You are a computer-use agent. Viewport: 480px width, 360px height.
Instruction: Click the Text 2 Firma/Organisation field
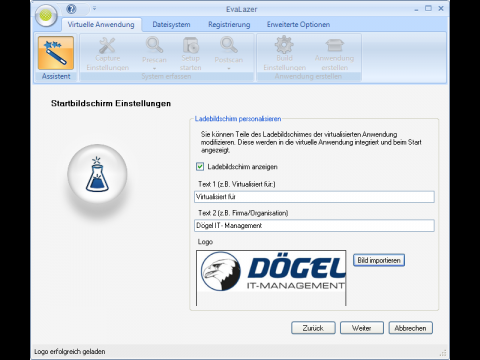(x=314, y=226)
